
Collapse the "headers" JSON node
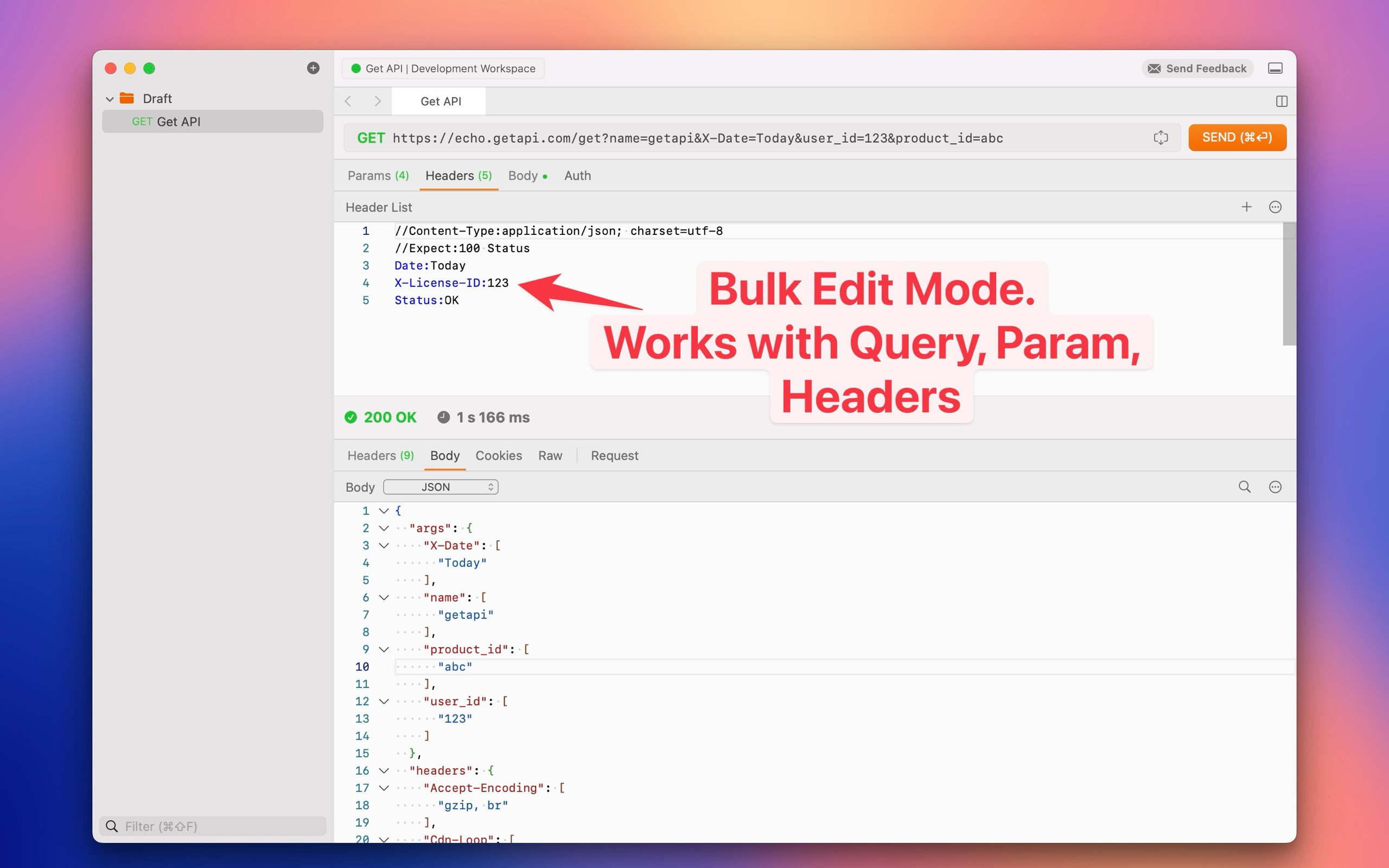384,770
